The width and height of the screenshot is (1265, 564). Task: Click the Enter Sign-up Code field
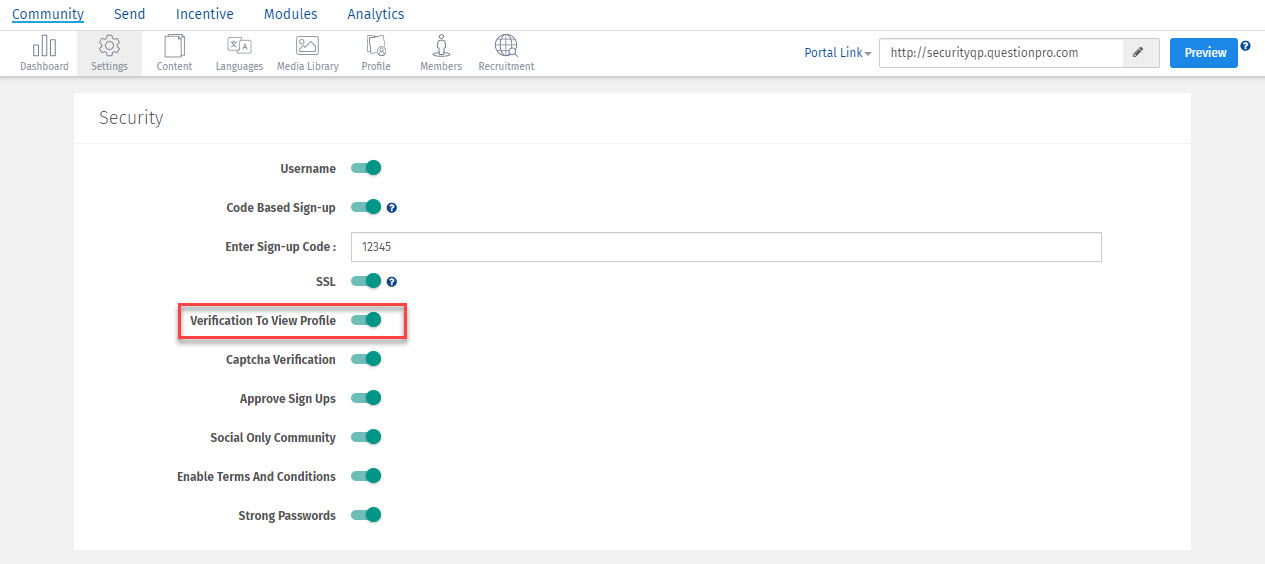pyautogui.click(x=726, y=247)
